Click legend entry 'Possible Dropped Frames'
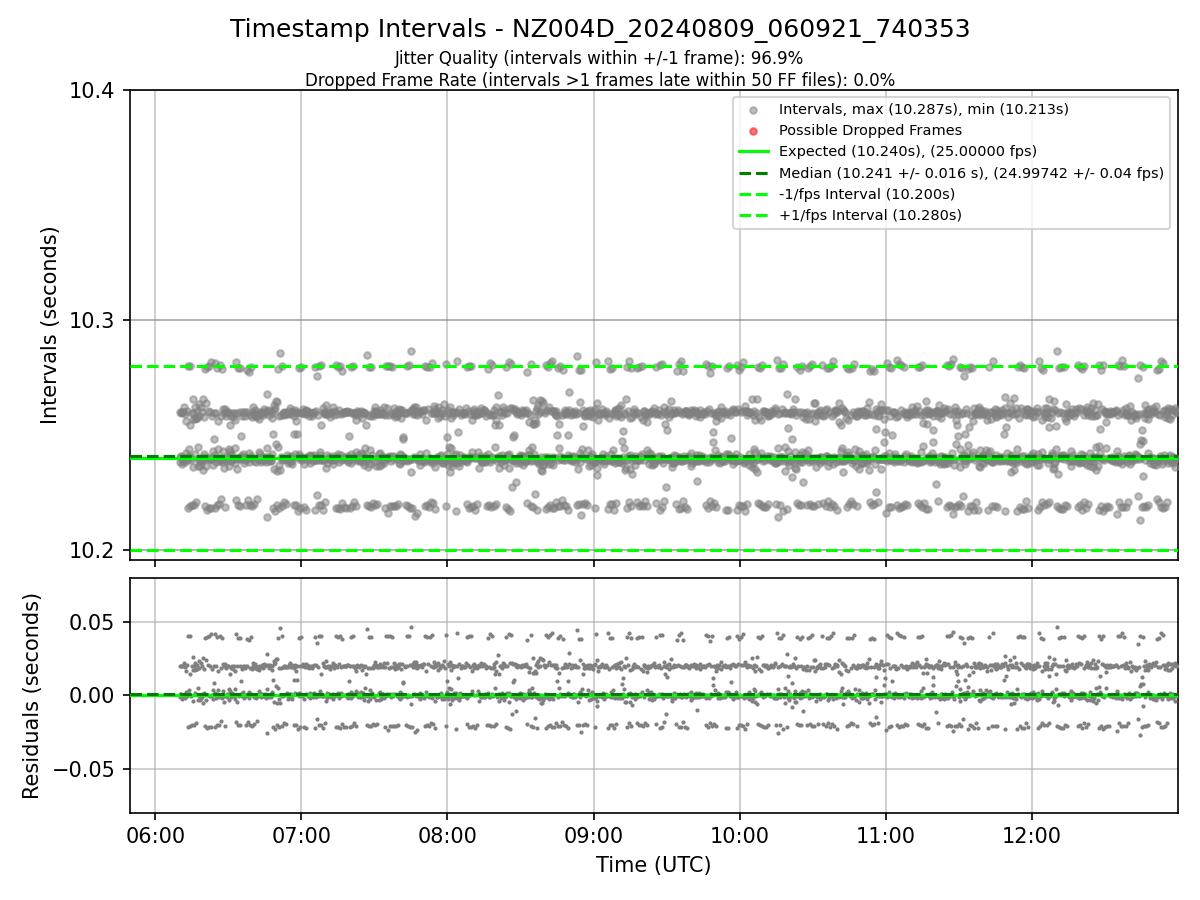The width and height of the screenshot is (1200, 900). [870, 130]
